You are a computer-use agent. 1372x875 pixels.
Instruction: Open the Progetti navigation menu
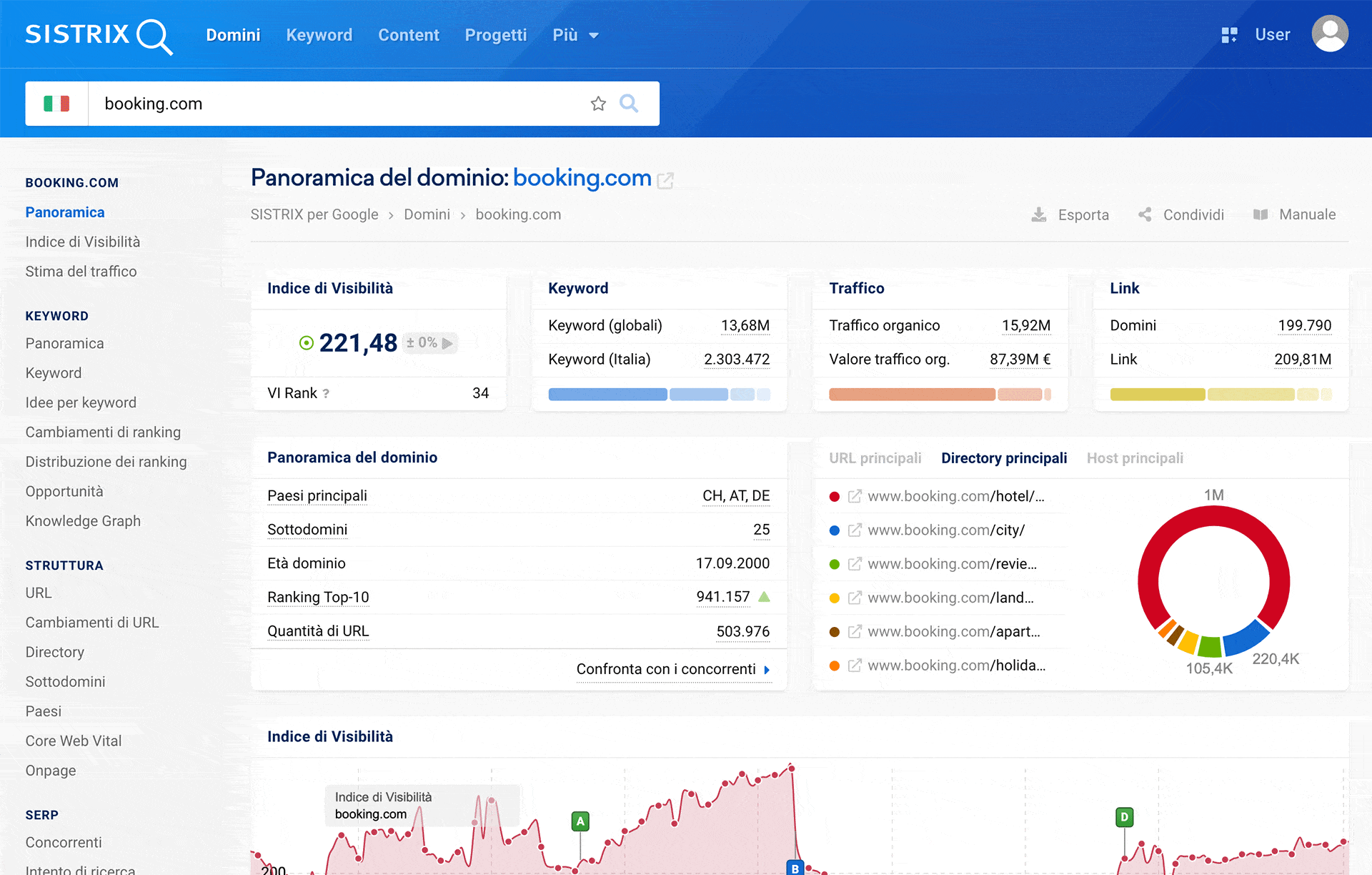coord(495,35)
